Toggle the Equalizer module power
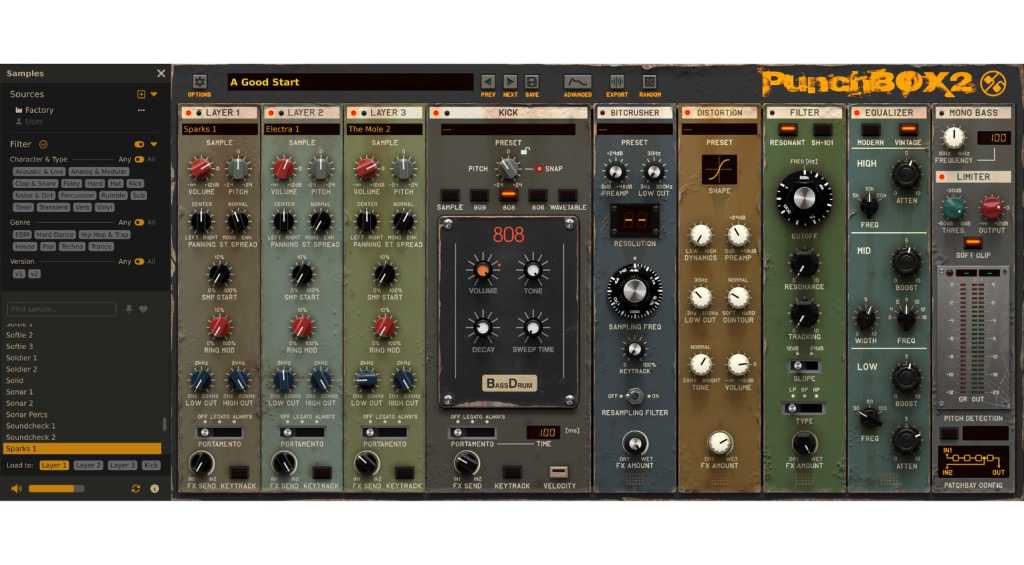The width and height of the screenshot is (1024, 565). (857, 113)
